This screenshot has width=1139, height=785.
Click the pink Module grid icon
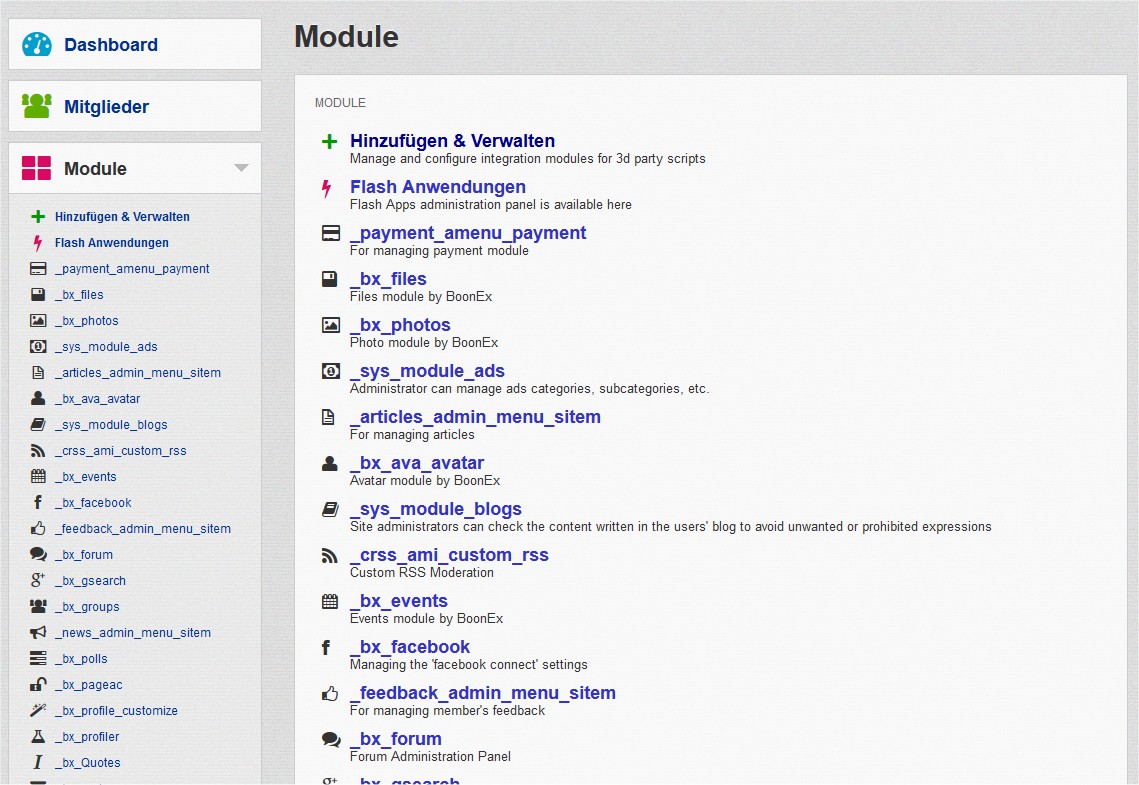[x=37, y=168]
